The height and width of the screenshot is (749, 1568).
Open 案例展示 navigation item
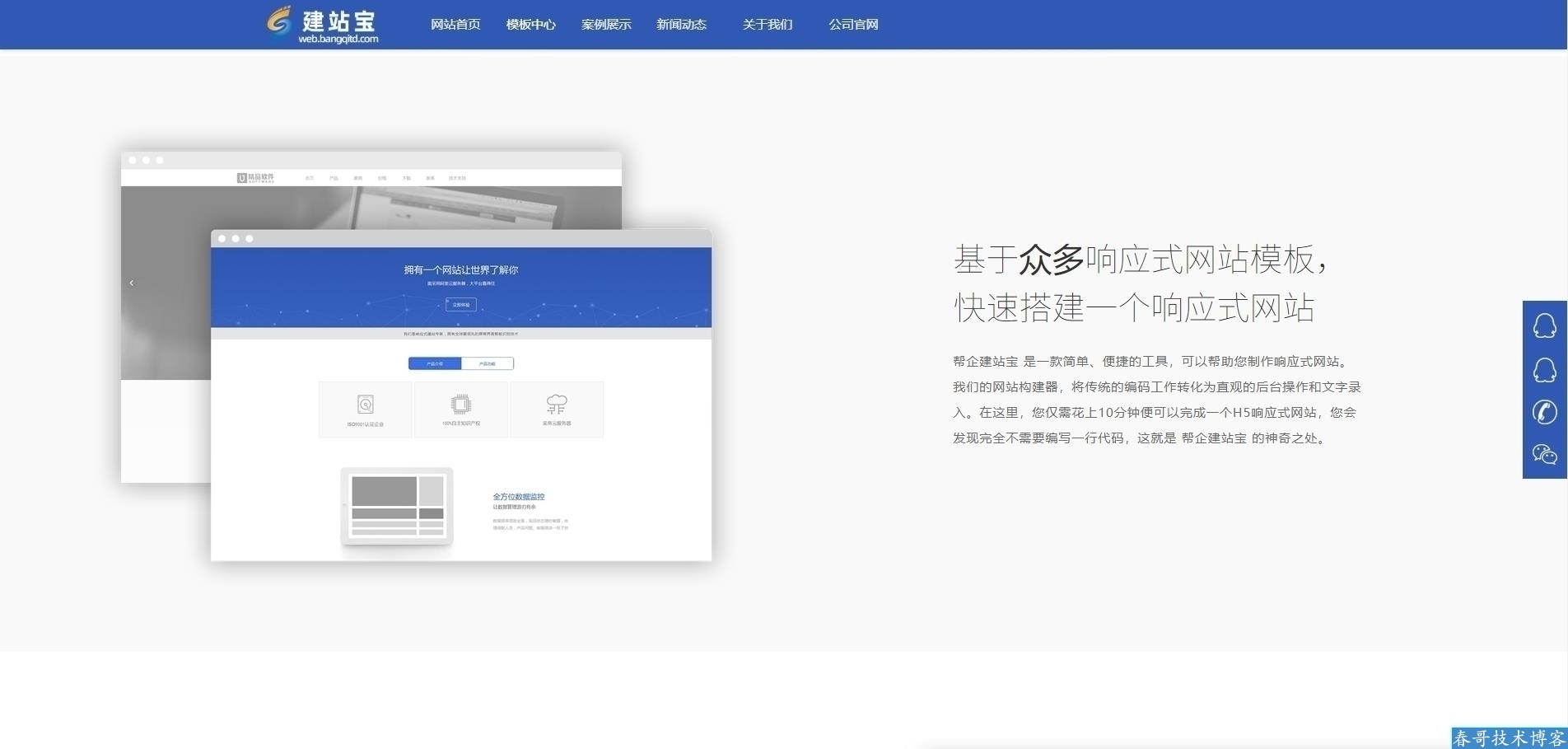click(606, 25)
